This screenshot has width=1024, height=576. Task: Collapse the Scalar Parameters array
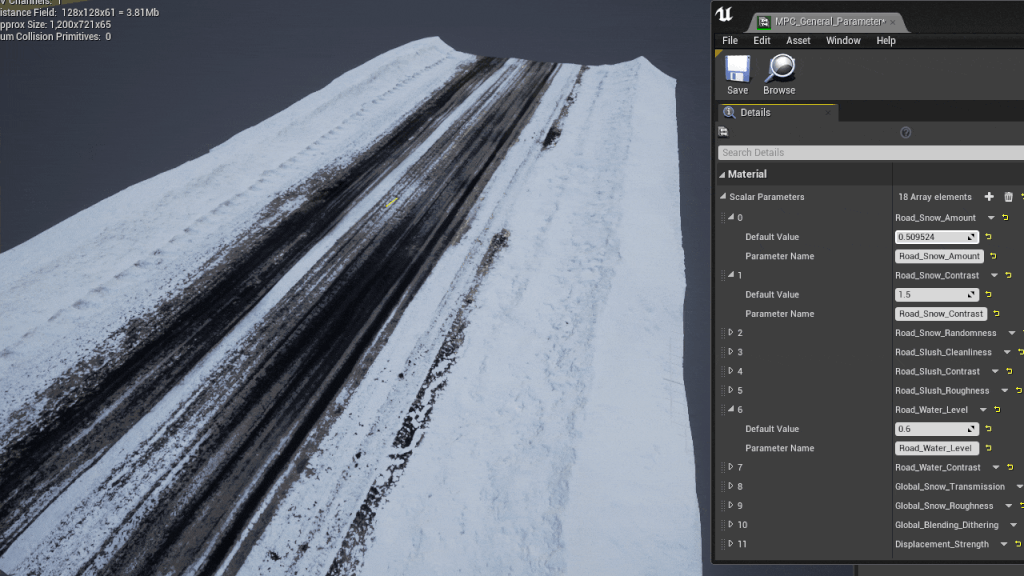click(723, 197)
